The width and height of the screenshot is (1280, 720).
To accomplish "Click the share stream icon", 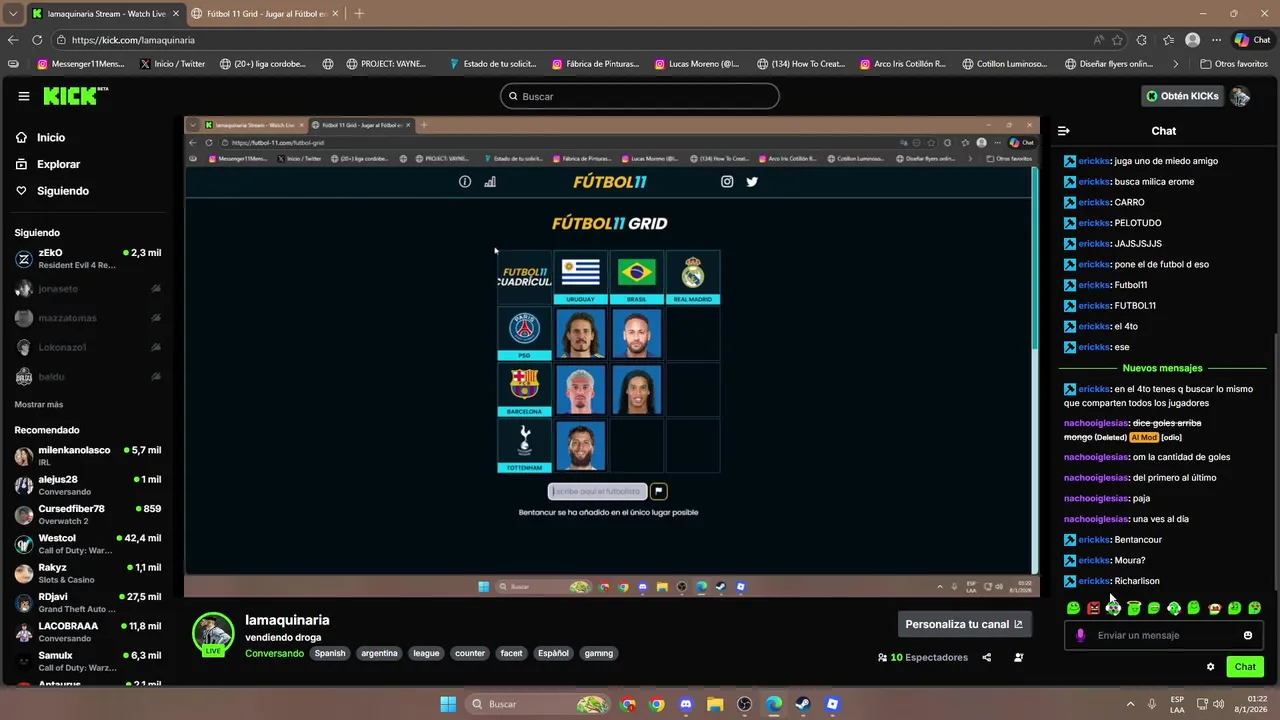I will [987, 657].
